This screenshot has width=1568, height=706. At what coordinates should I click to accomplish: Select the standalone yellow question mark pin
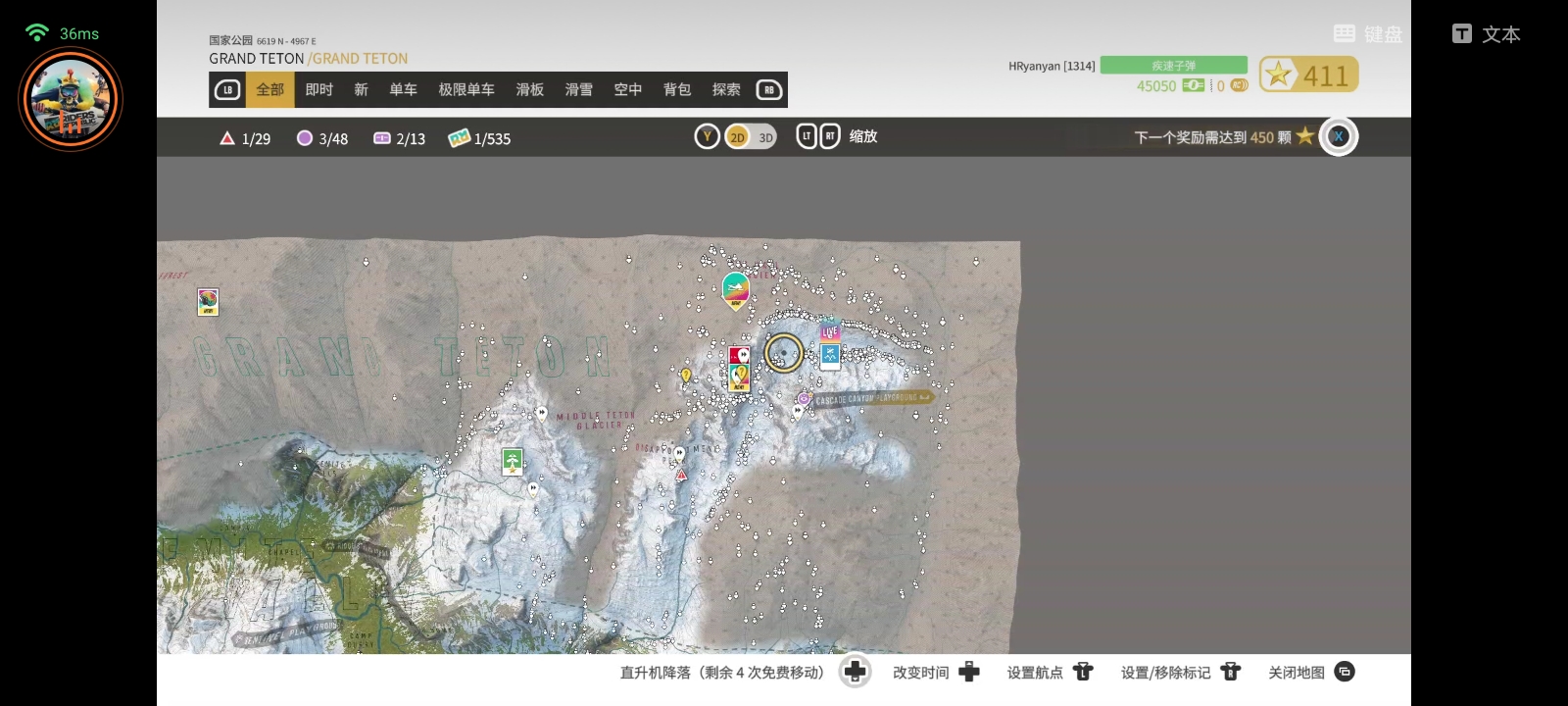point(686,375)
